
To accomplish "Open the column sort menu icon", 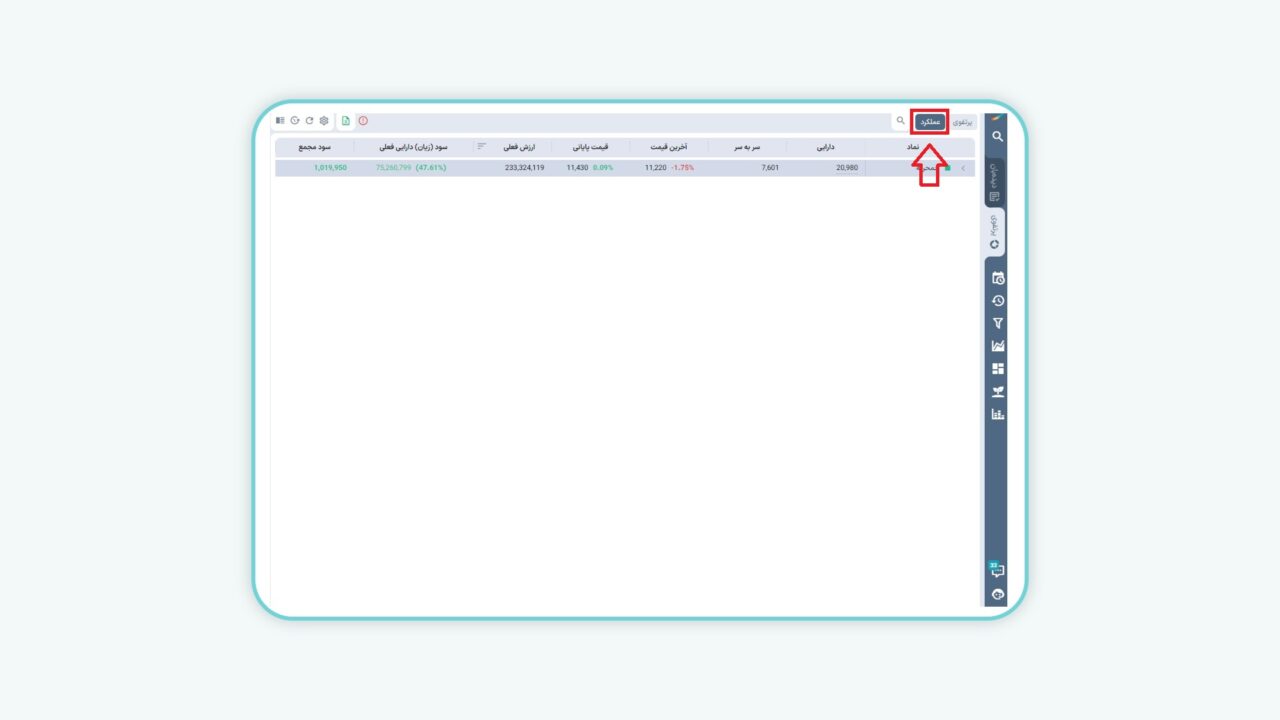I will click(482, 146).
